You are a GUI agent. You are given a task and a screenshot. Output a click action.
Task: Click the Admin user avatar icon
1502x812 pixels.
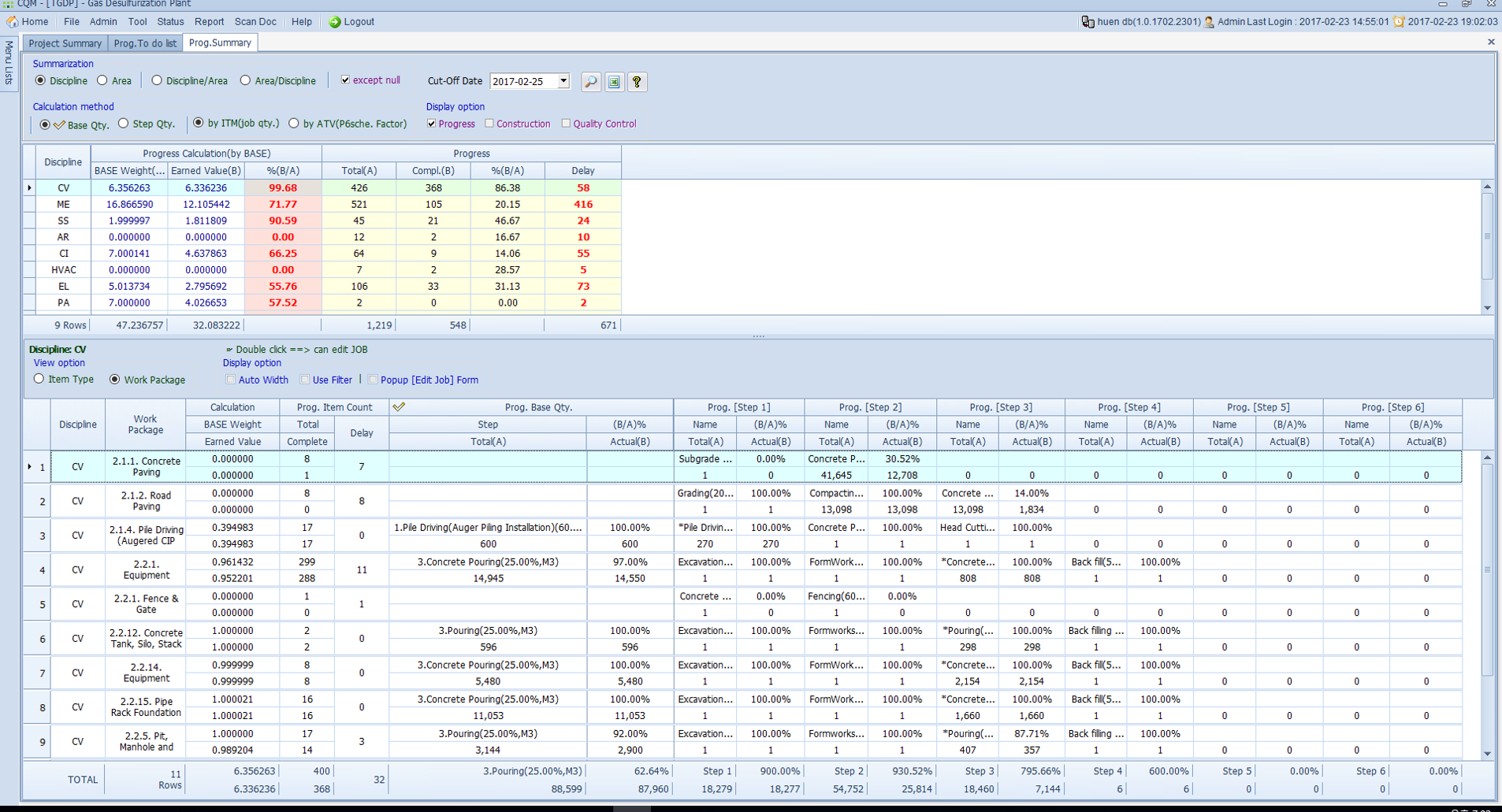tap(1209, 22)
